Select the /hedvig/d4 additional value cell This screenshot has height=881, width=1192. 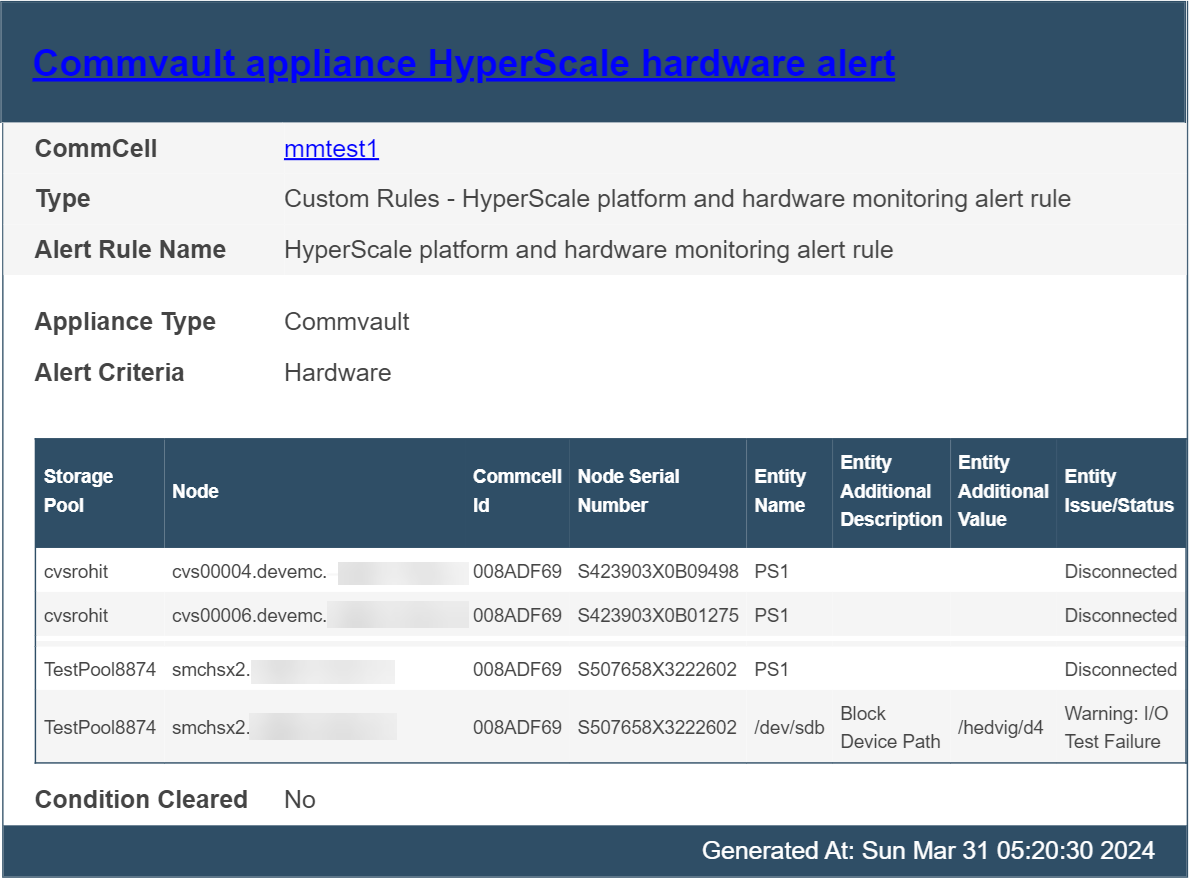(x=1000, y=728)
